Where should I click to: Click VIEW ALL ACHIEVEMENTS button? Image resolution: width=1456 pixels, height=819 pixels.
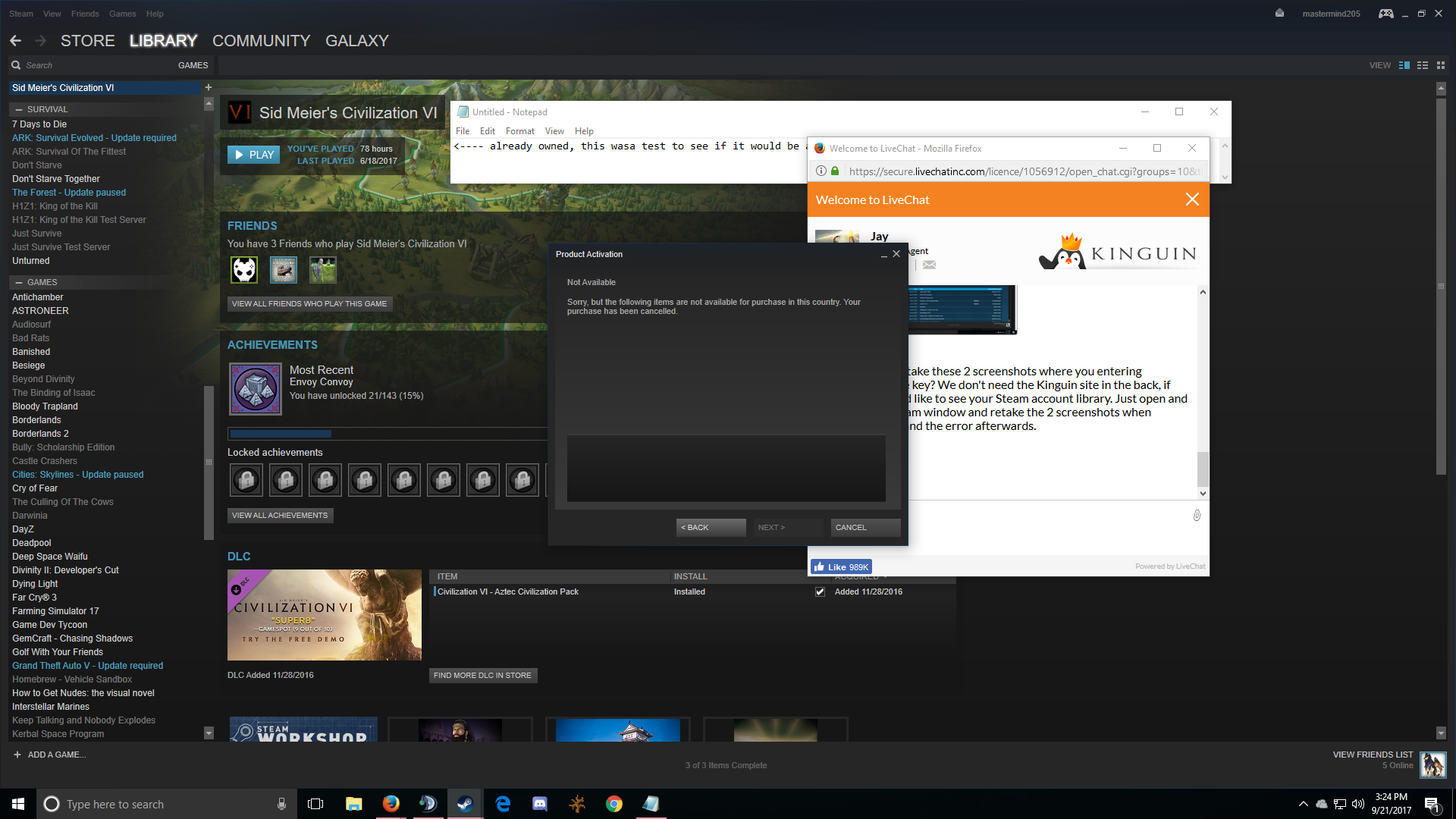(280, 515)
